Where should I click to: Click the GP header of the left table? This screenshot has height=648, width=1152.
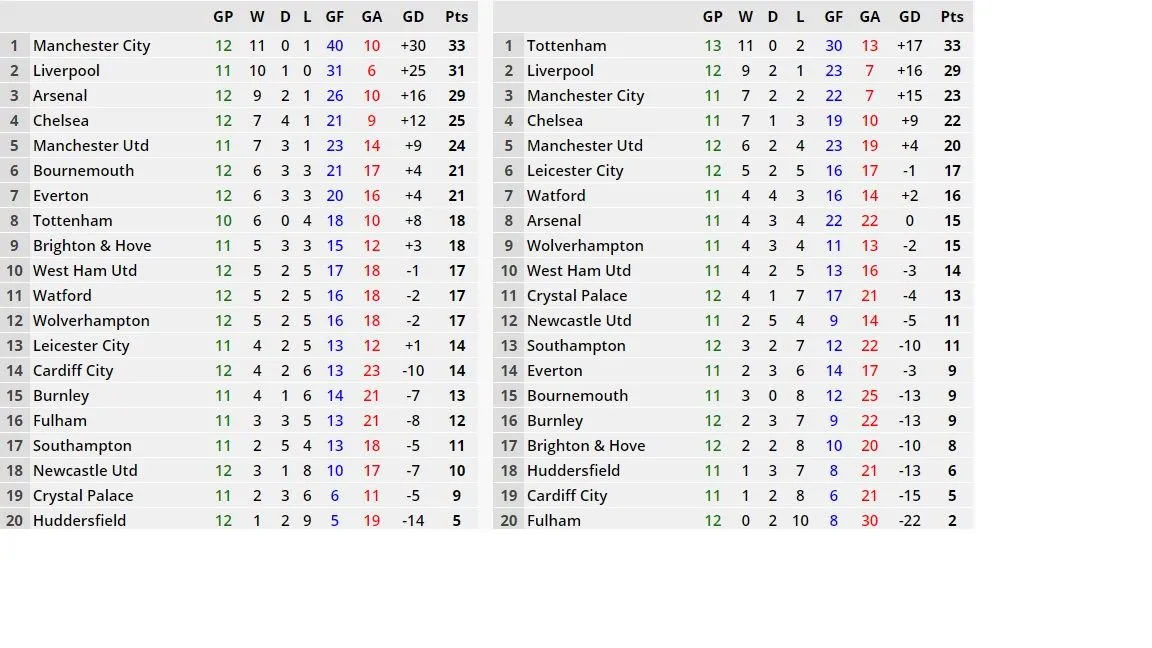tap(223, 16)
